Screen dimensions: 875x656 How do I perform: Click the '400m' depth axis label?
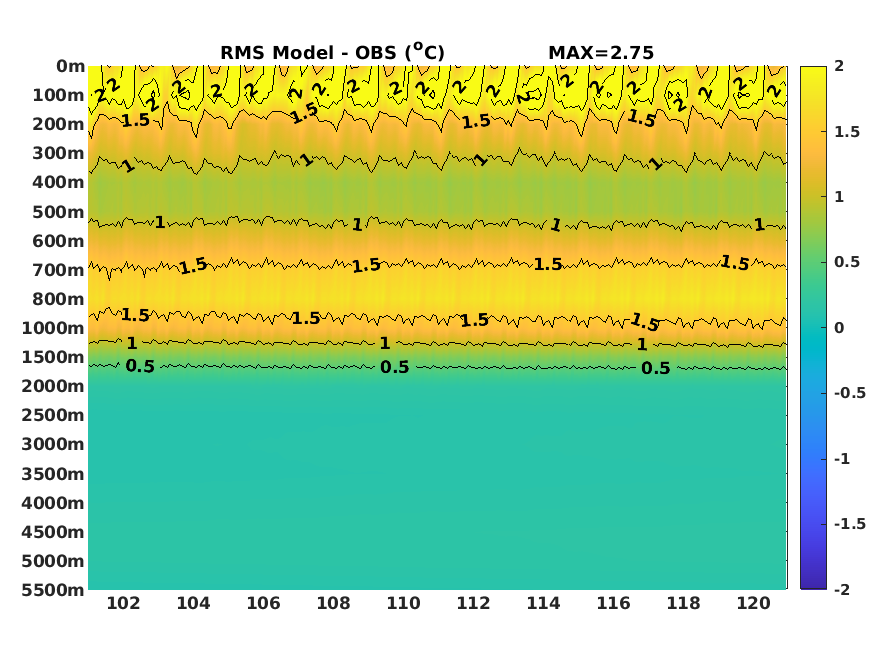[x=59, y=182]
